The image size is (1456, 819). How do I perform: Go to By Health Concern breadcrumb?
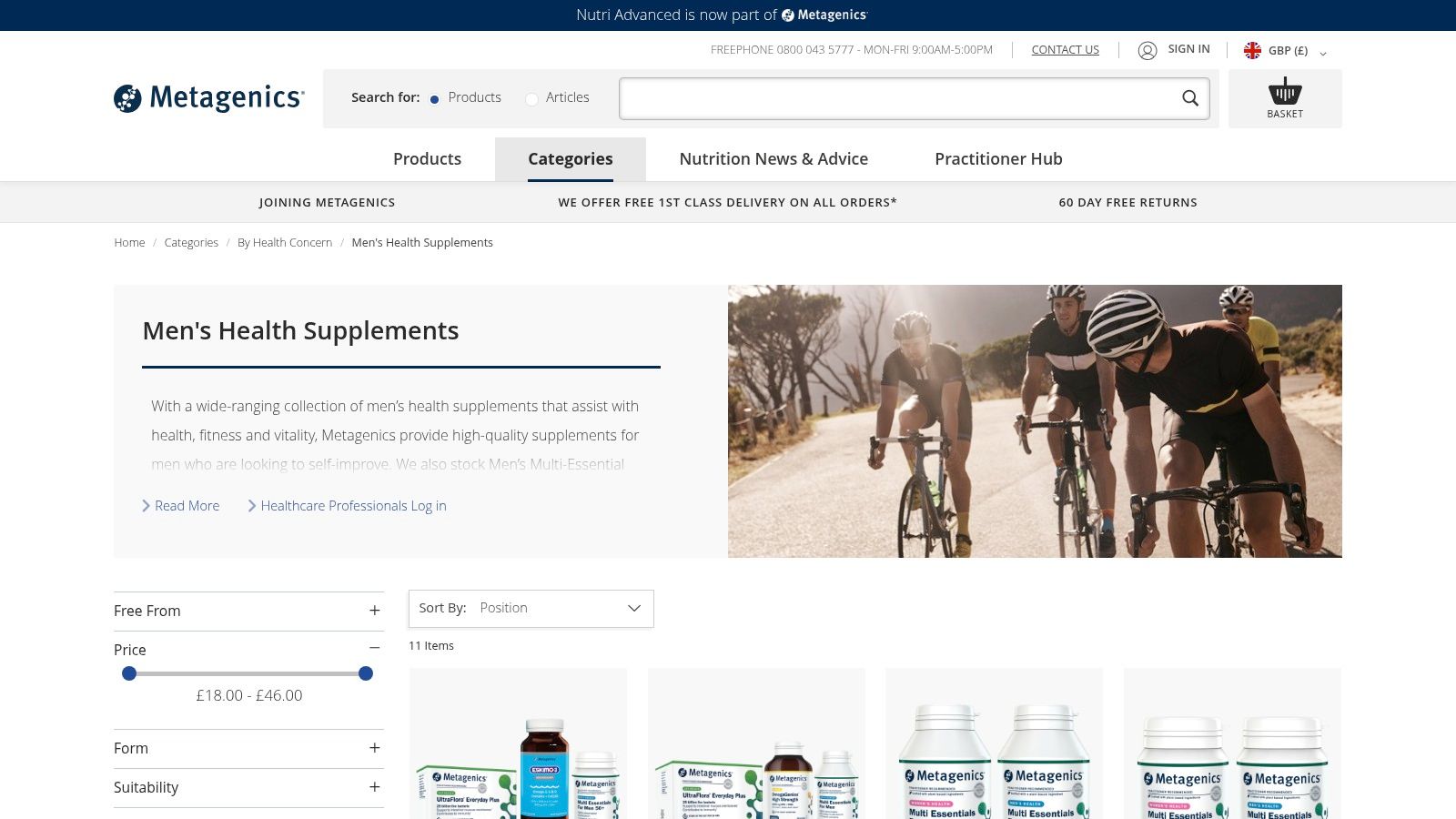click(285, 243)
